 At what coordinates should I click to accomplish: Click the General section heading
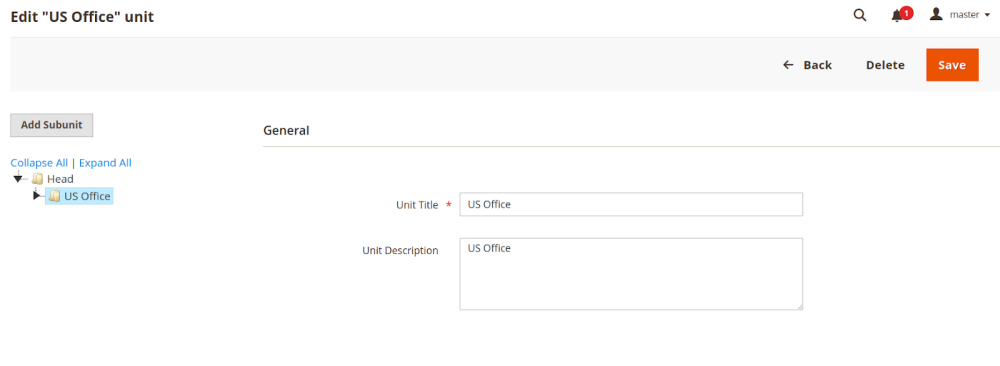pyautogui.click(x=286, y=130)
